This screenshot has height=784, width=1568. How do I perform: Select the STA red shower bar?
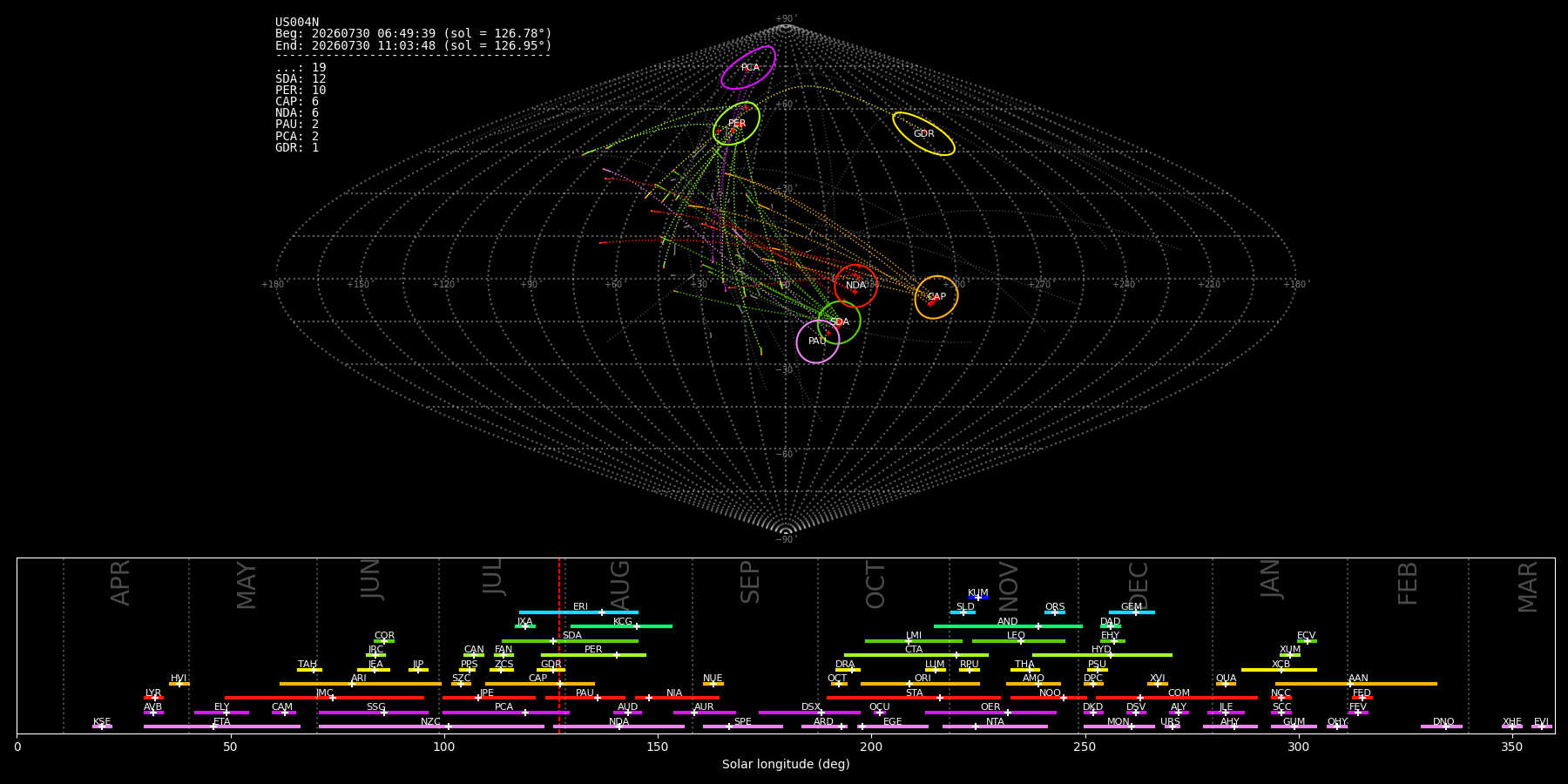point(914,698)
